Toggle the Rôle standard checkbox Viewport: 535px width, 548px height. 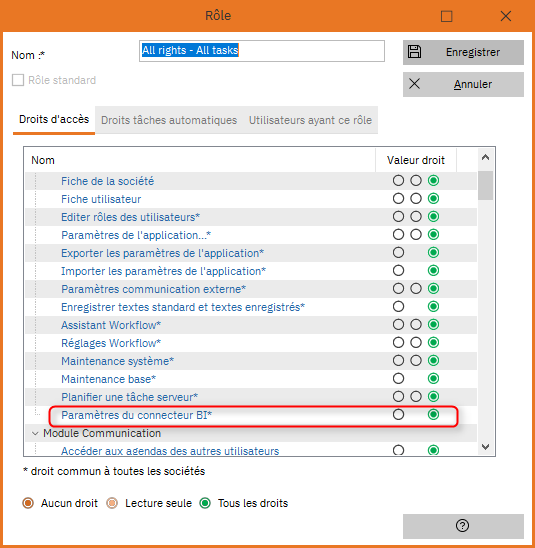click(18, 80)
